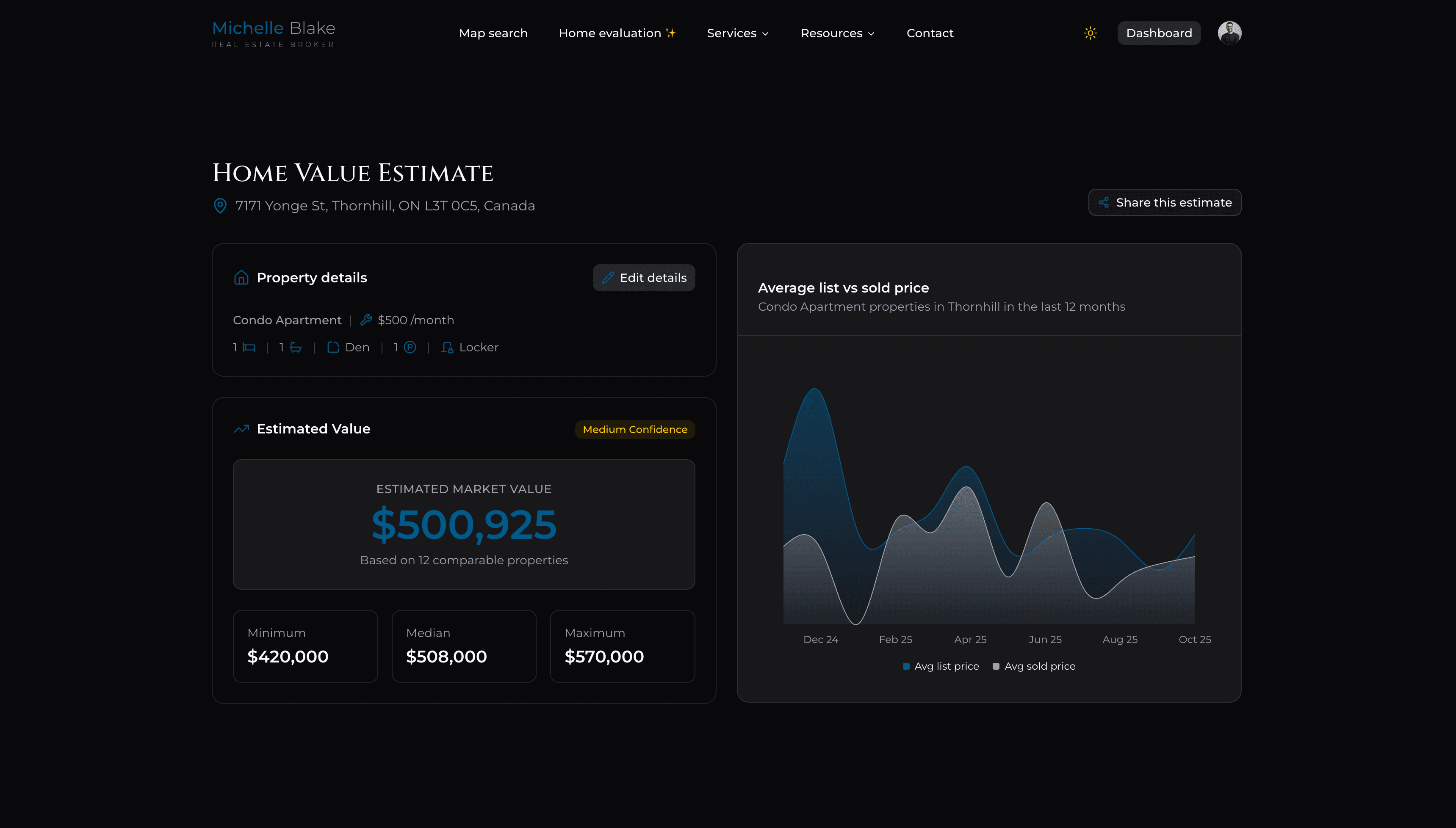
Task: Open the profile avatar menu
Action: (1229, 33)
